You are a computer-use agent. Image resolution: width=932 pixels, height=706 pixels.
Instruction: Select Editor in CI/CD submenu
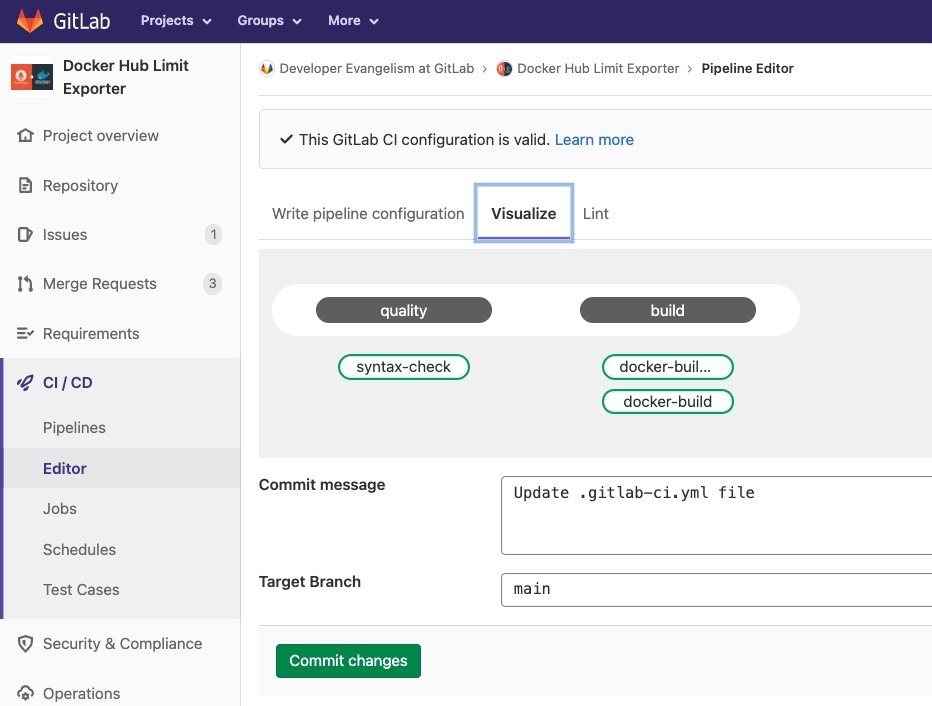tap(65, 468)
